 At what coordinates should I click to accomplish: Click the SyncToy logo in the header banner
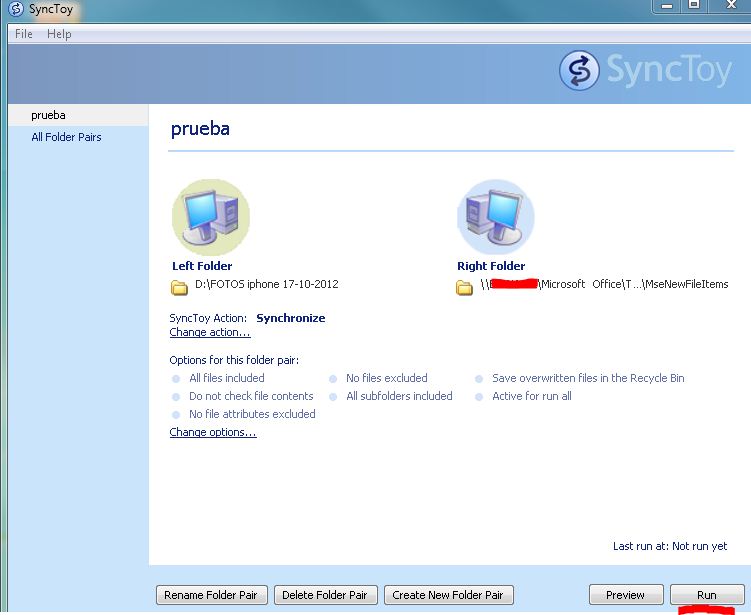645,71
